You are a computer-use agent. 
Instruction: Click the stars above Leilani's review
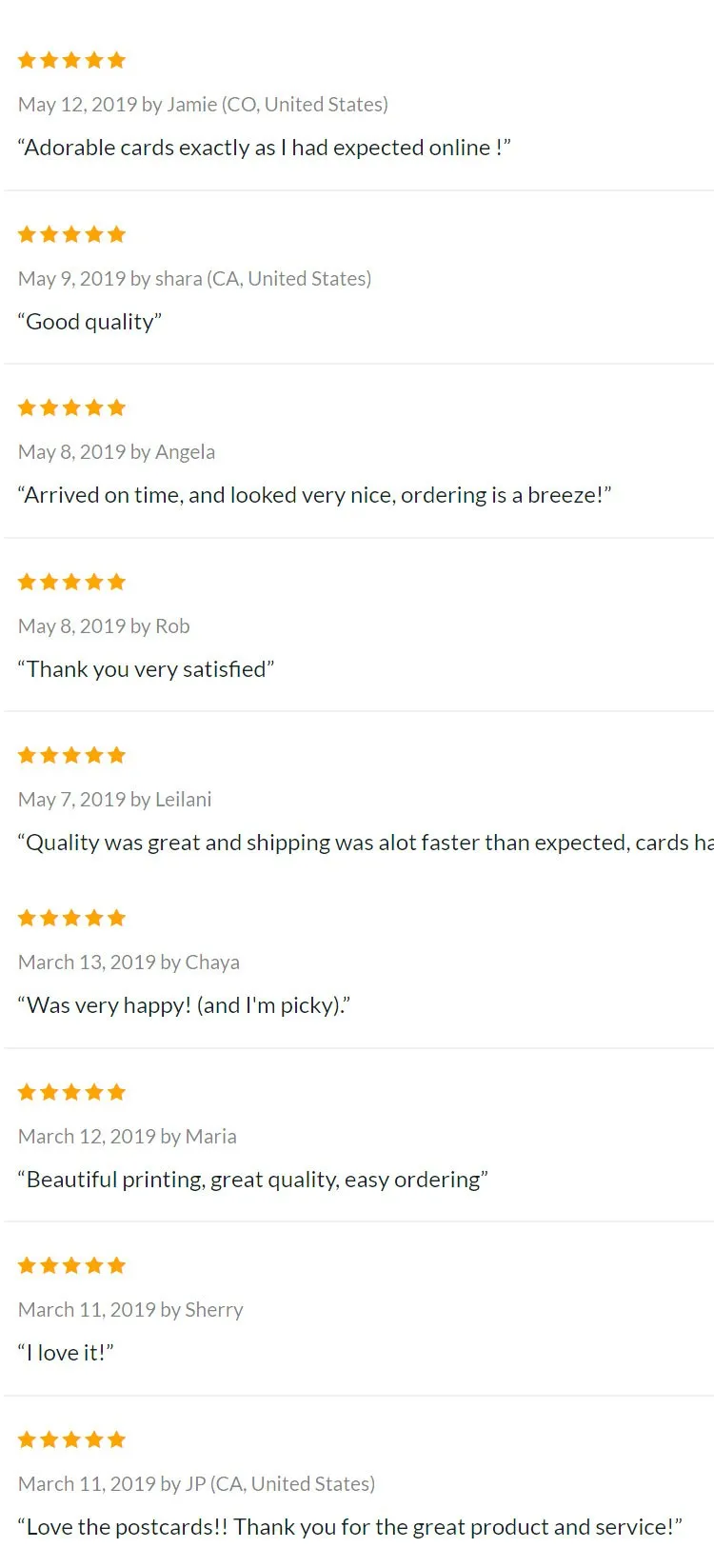(x=72, y=755)
